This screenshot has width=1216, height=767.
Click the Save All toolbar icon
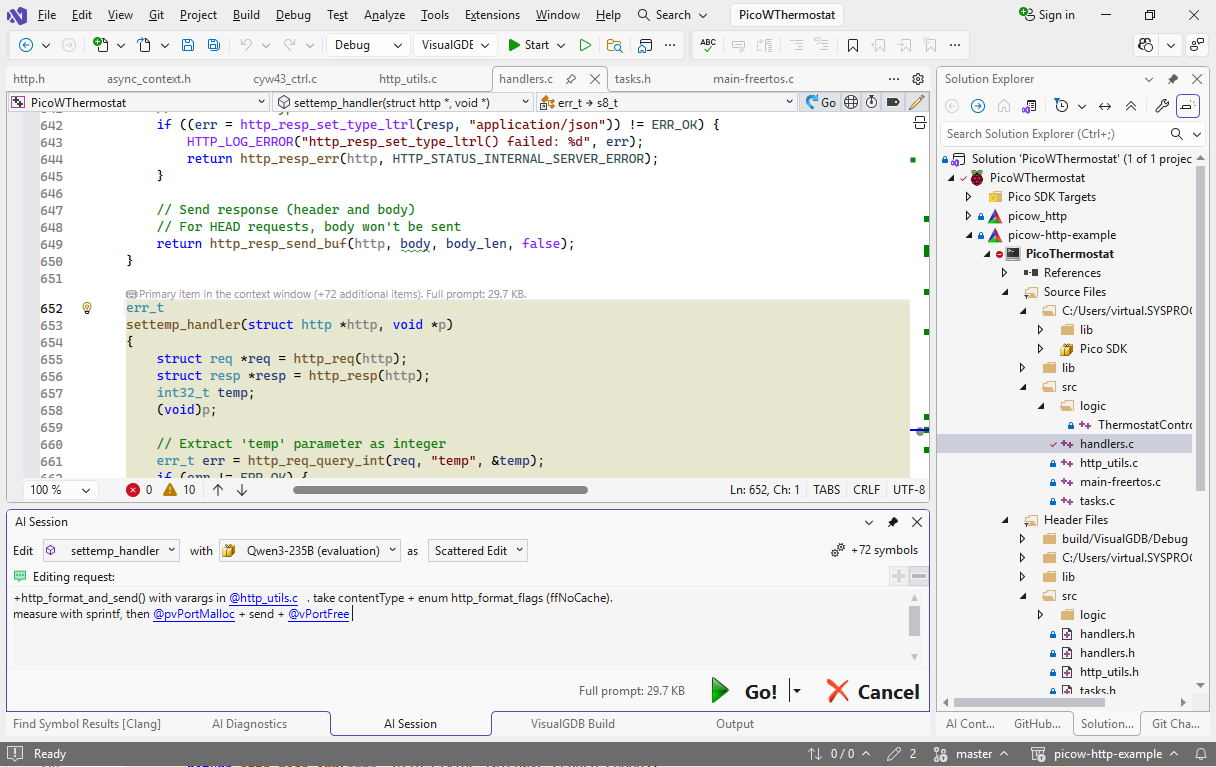tap(213, 45)
